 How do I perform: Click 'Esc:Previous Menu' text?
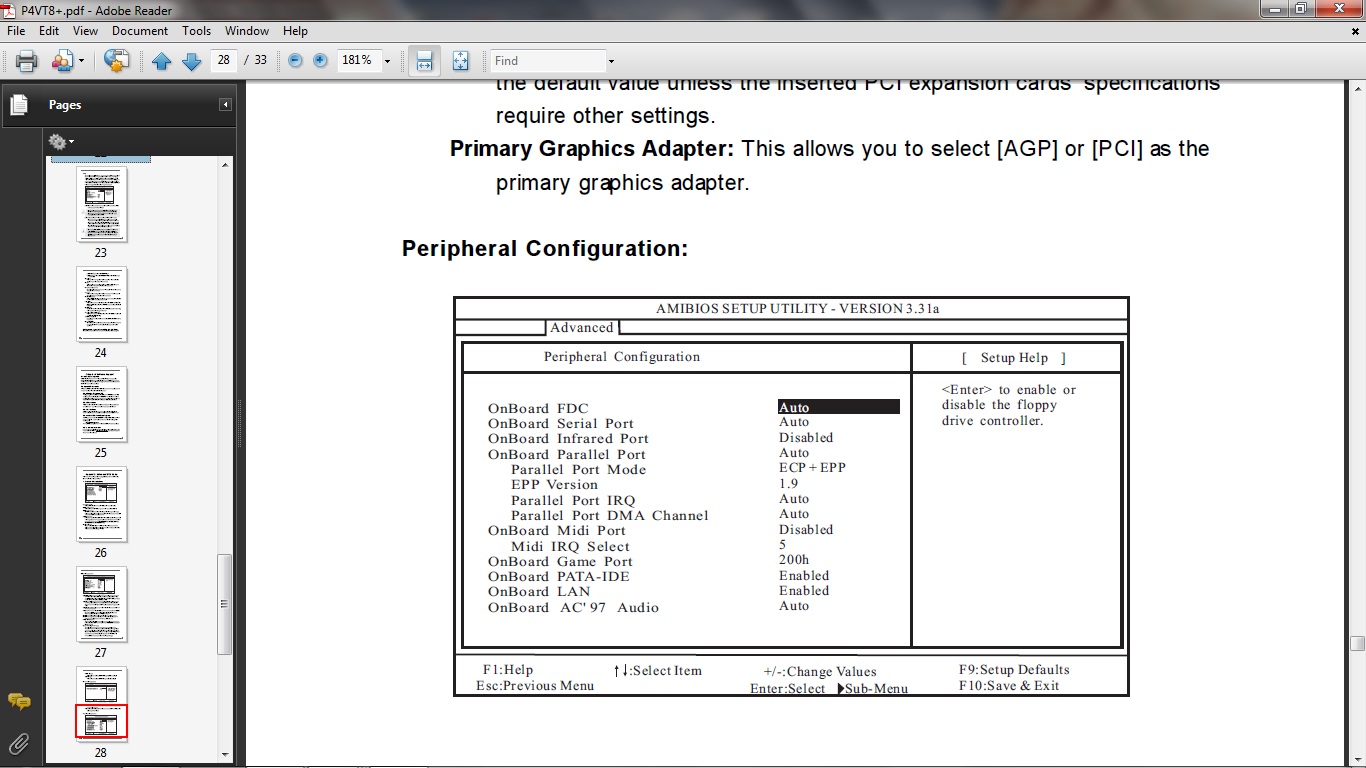tap(535, 686)
